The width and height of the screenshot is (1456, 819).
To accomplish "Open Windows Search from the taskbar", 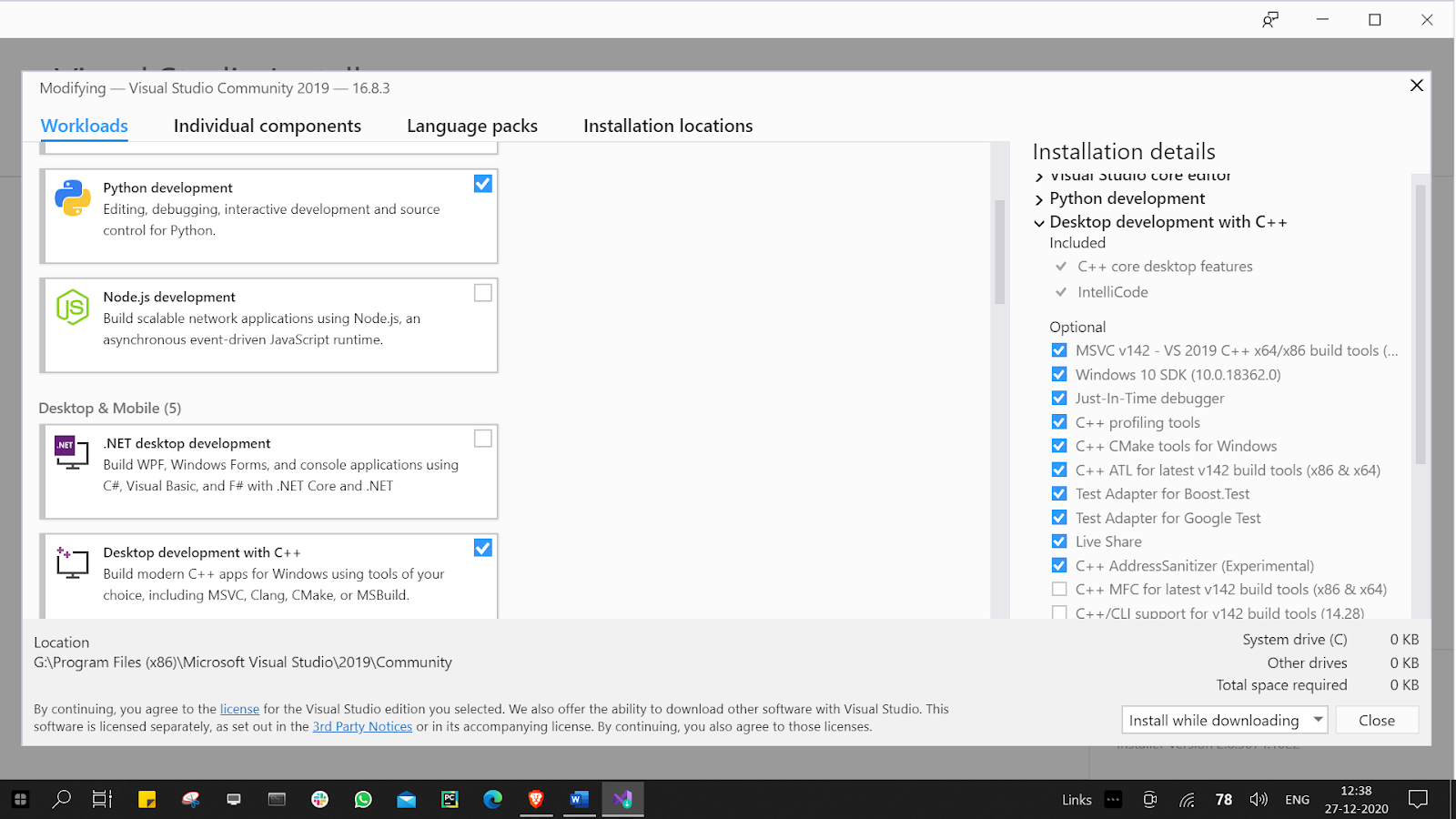I will (61, 799).
